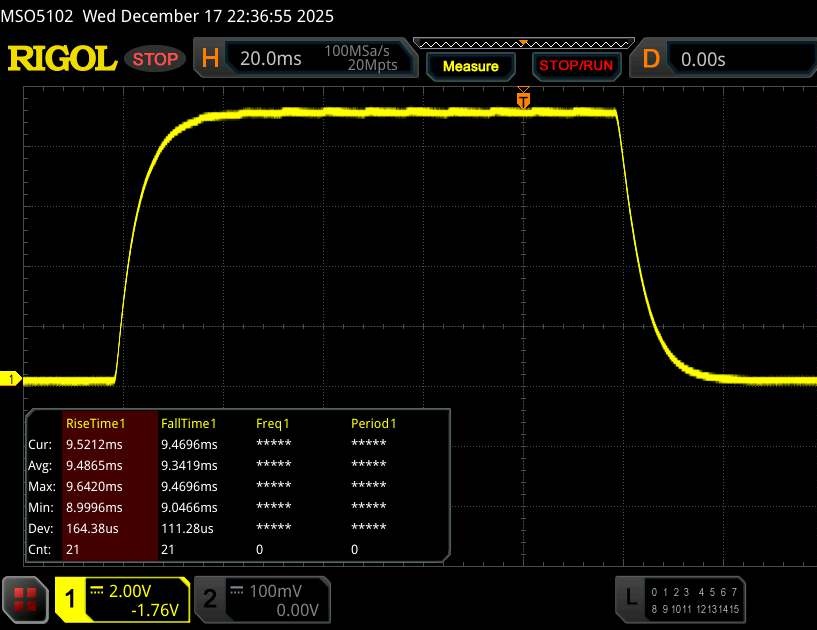
Task: Click the orange H horizontal icon
Action: tap(210, 59)
